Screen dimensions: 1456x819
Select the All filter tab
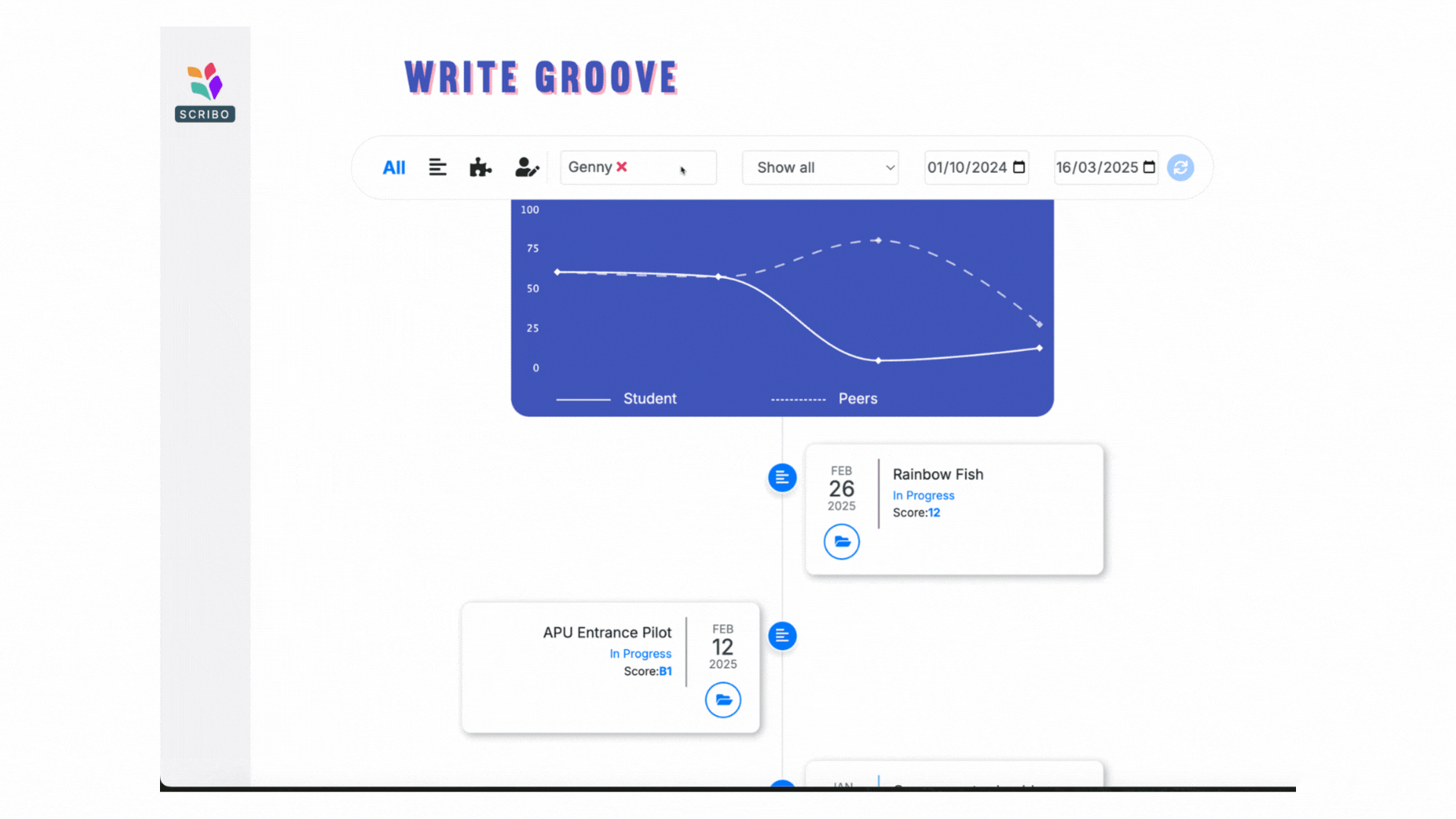pyautogui.click(x=394, y=168)
